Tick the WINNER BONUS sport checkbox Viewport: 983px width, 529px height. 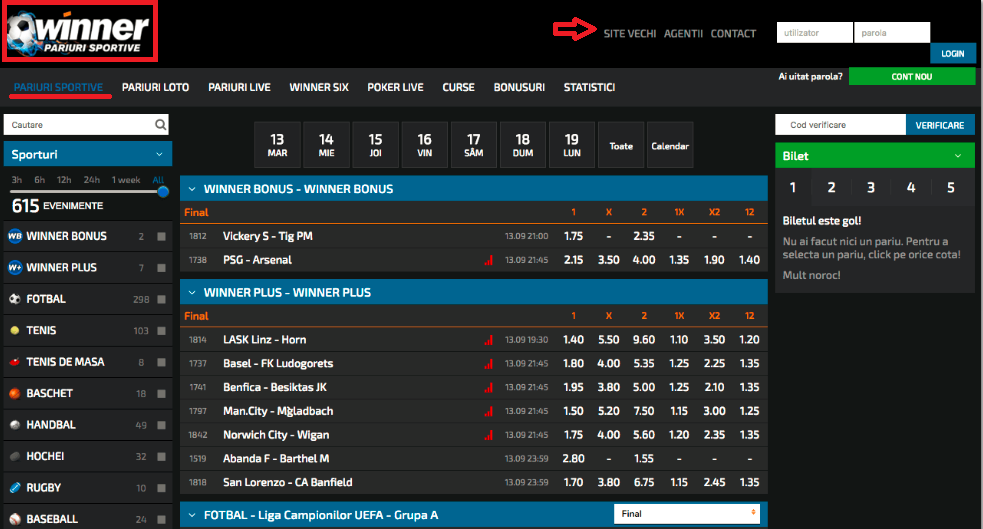pos(161,236)
